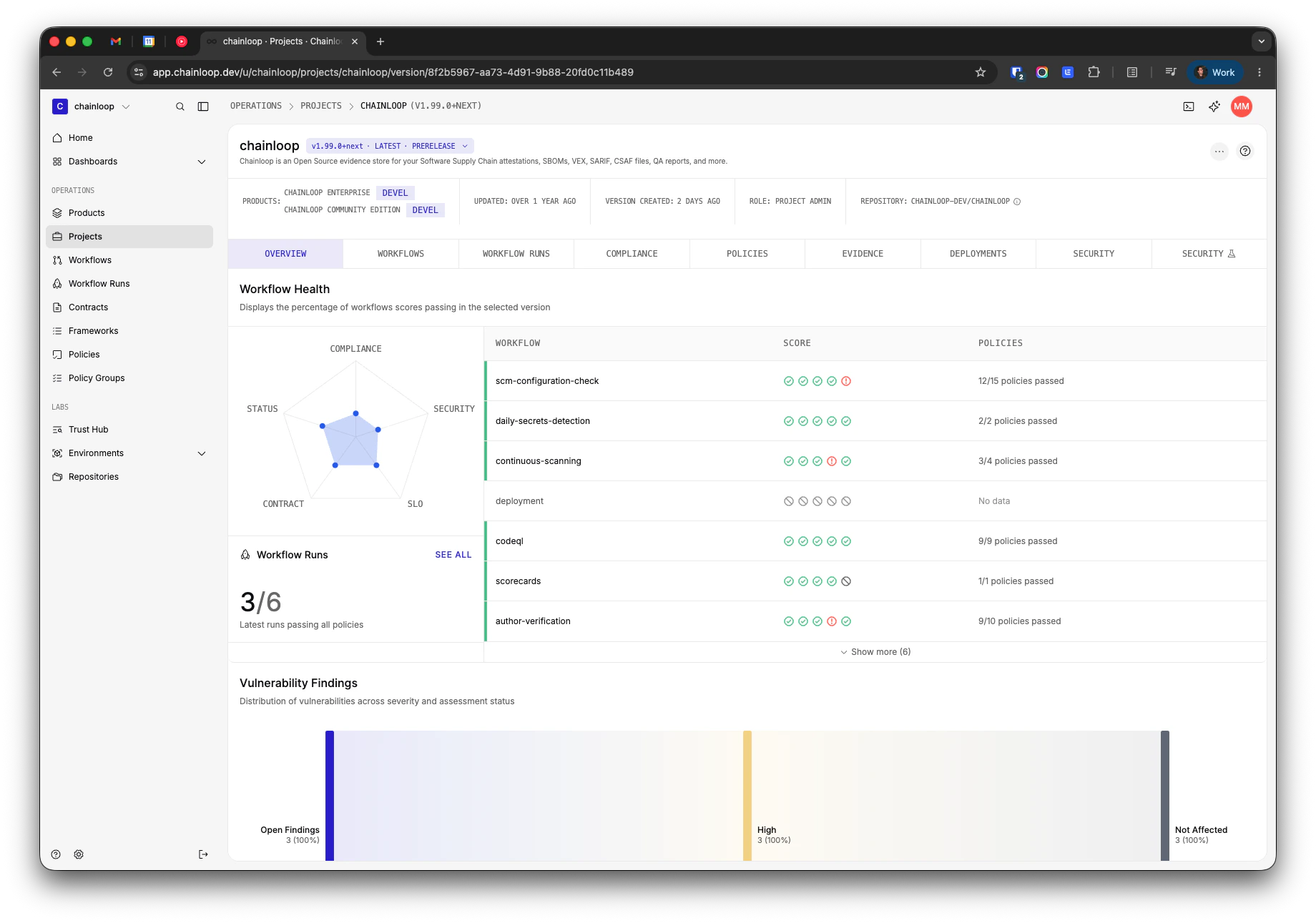1316x923 pixels.
Task: Open the three-dots project actions menu
Action: pos(1219,151)
